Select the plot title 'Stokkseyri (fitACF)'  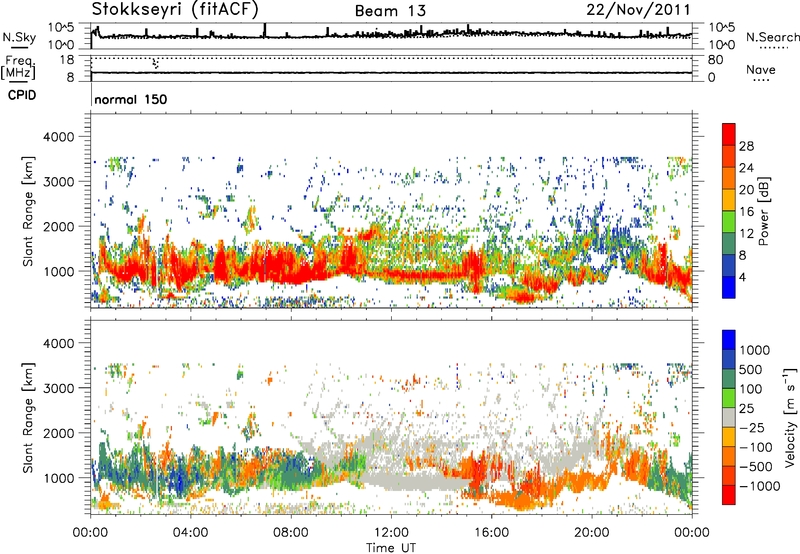(x=175, y=9)
